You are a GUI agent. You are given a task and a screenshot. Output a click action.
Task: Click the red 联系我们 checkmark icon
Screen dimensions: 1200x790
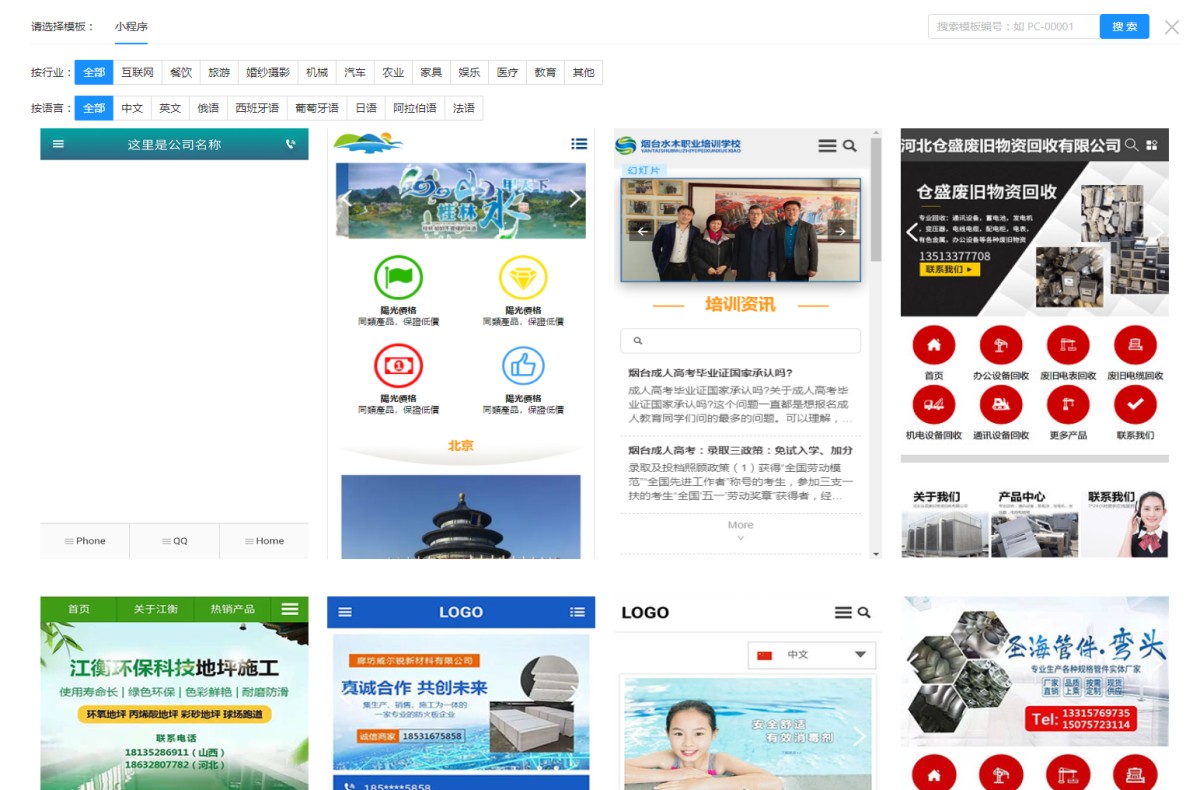click(1135, 405)
